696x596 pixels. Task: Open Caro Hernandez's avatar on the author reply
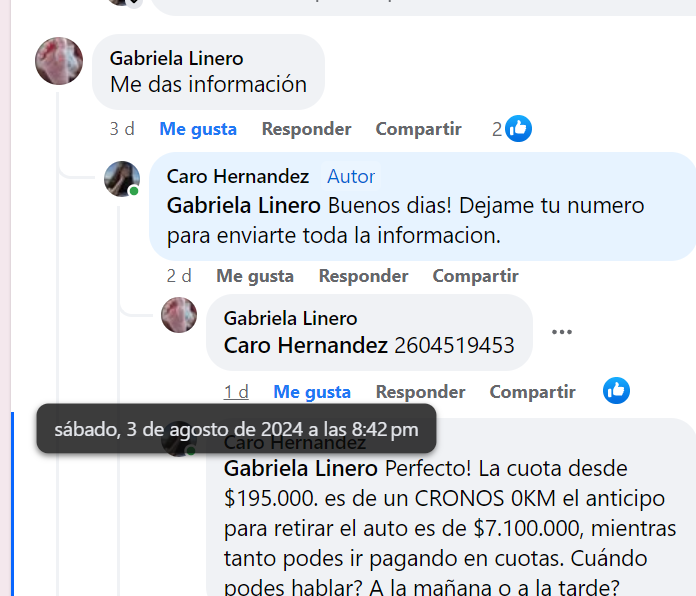tap(122, 179)
